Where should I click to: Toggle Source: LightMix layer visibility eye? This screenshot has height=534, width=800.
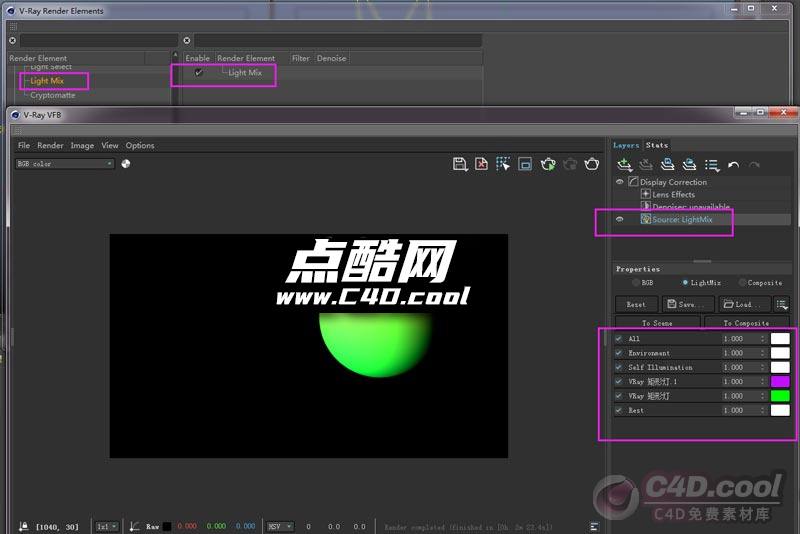[619, 219]
